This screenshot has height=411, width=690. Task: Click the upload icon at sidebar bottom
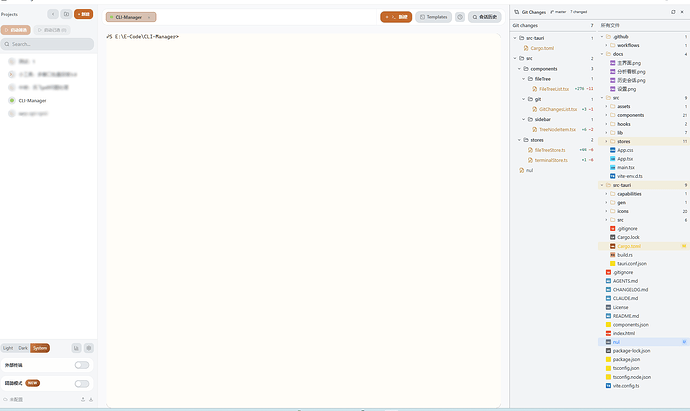point(83,400)
